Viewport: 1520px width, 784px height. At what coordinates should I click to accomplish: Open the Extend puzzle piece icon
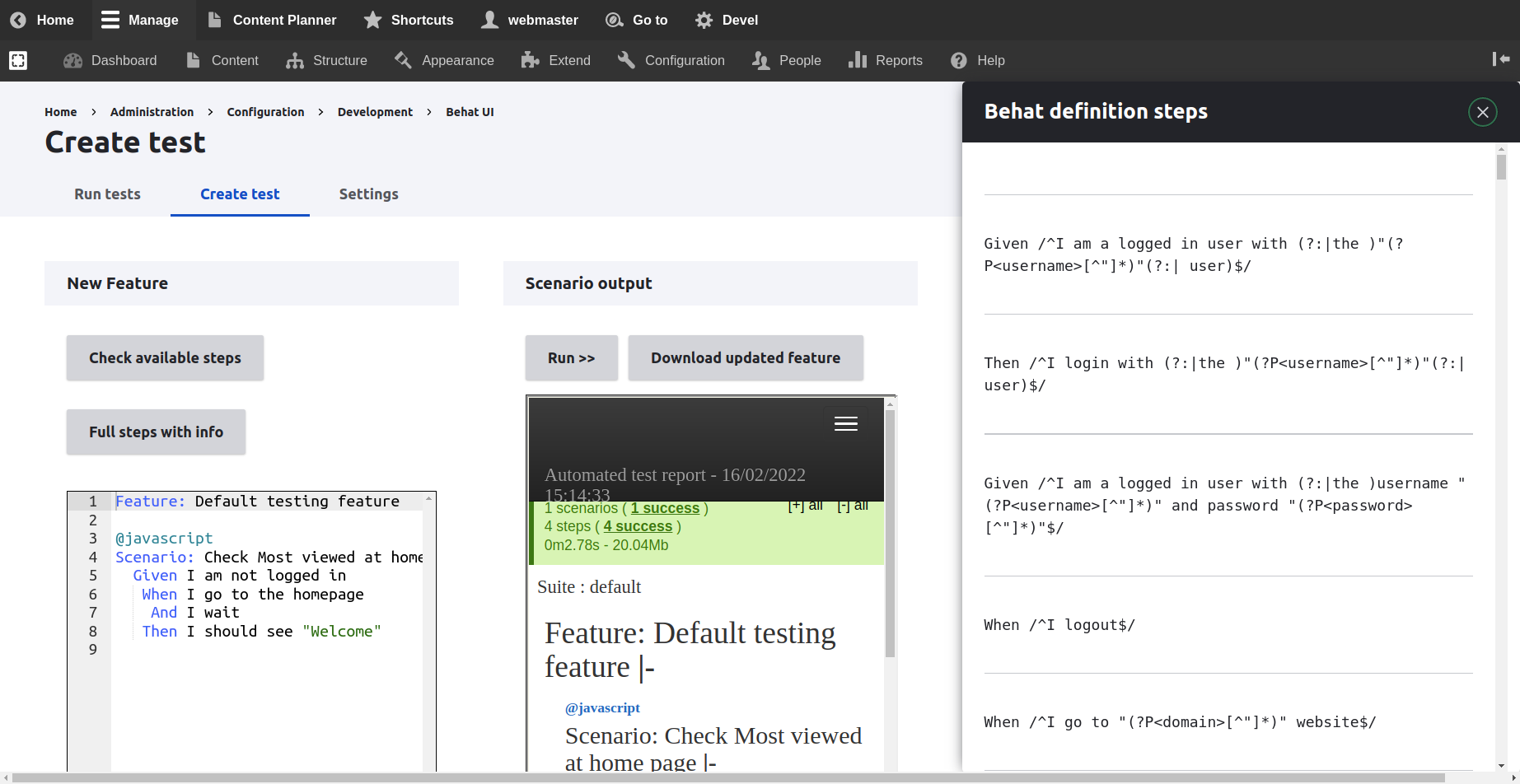(530, 60)
